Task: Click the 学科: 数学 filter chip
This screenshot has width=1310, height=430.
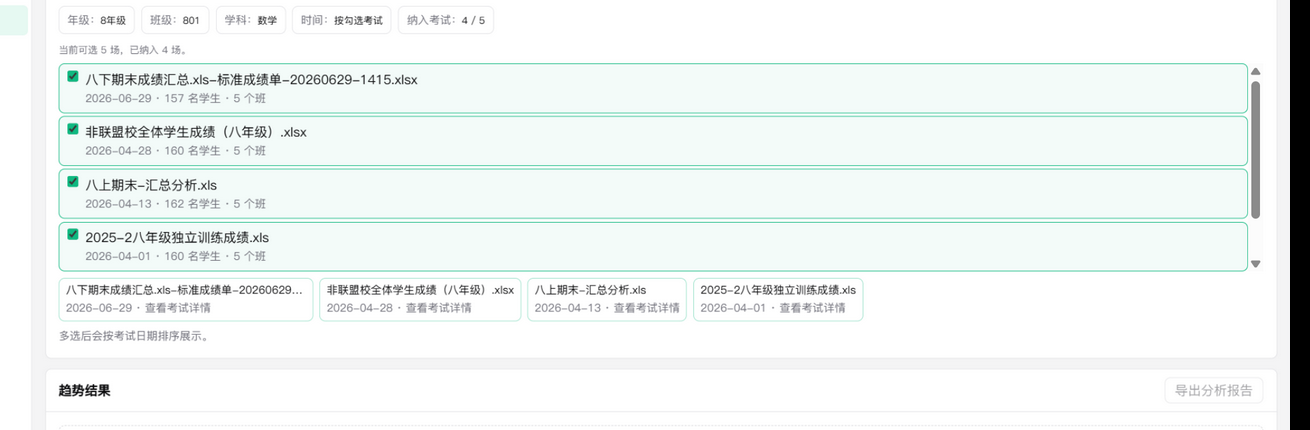Action: click(251, 20)
